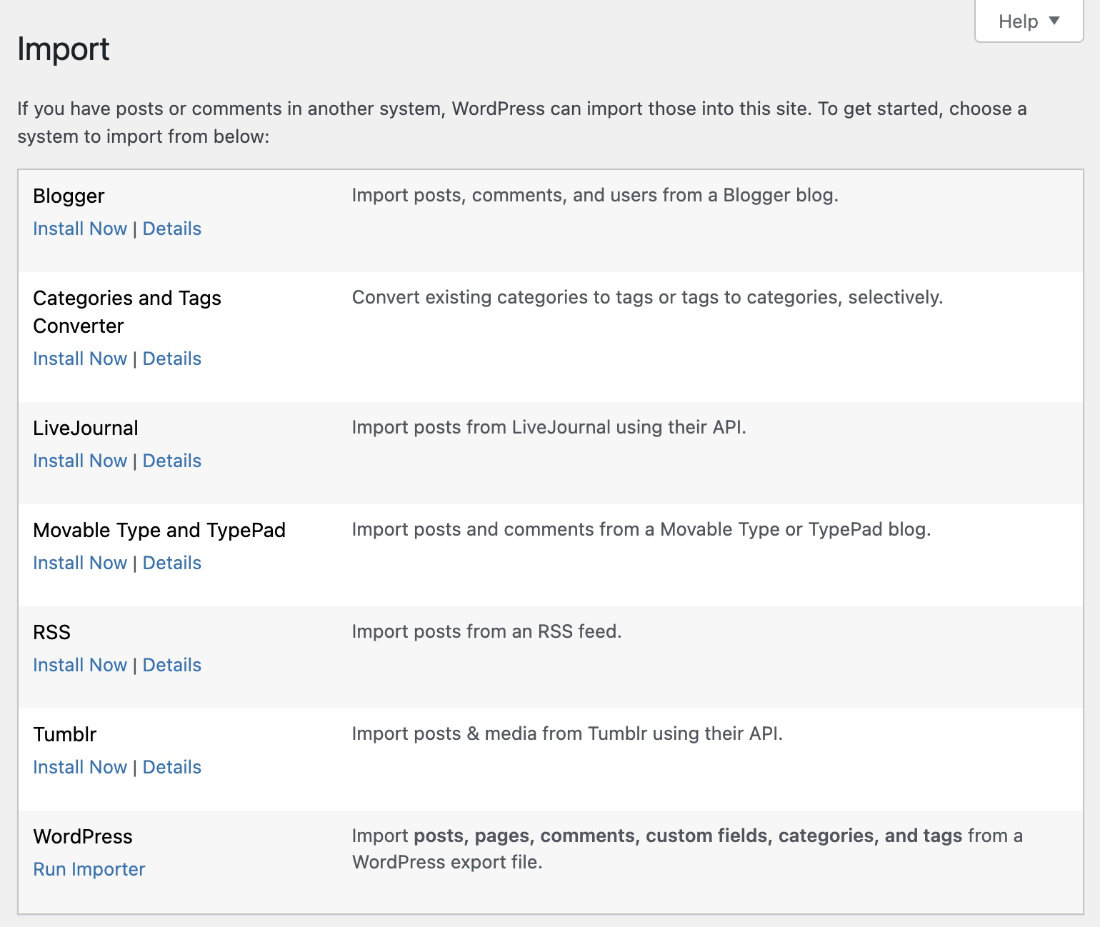Show Details for the LiveJournal importer

(172, 461)
